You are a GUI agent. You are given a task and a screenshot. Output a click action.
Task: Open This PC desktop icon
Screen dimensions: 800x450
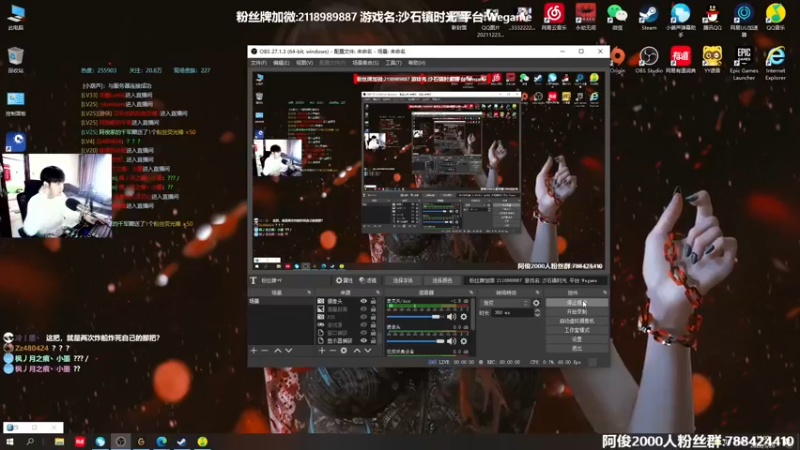16,16
